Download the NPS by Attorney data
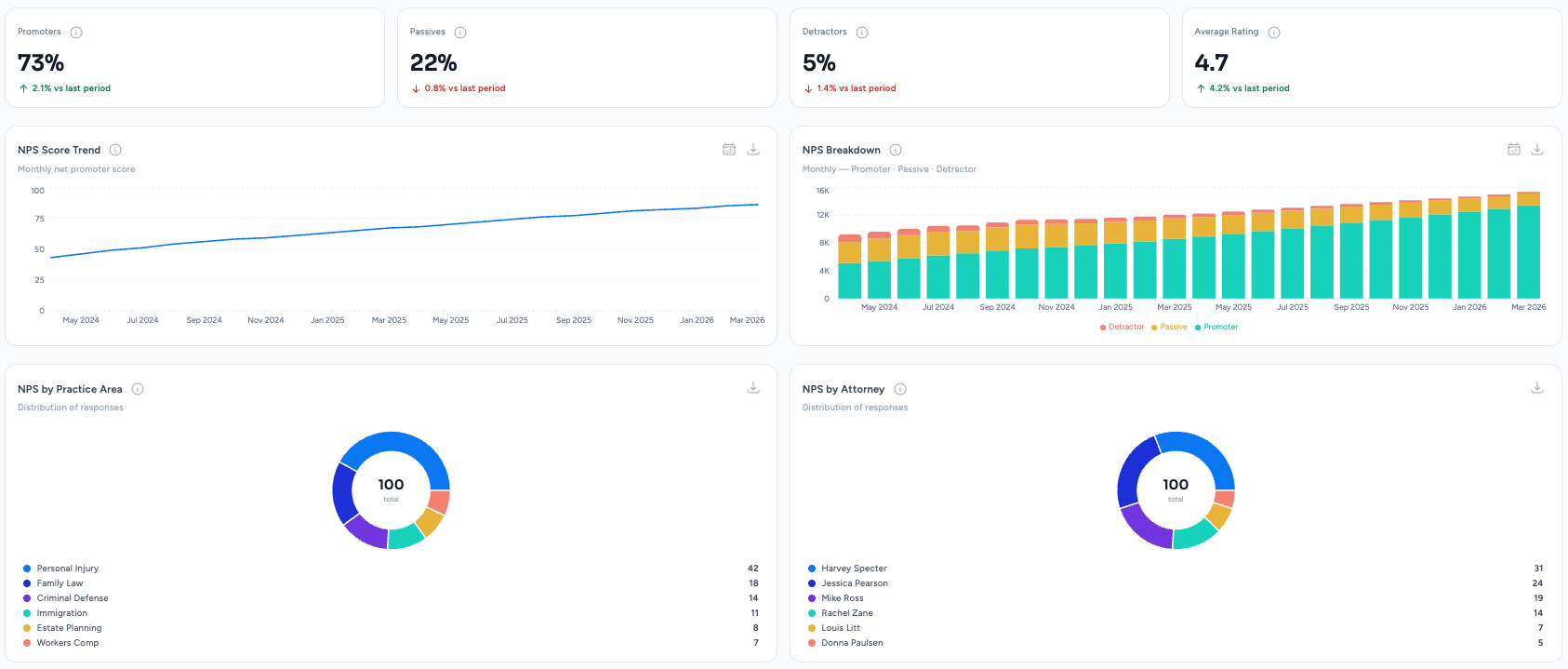 1537,388
